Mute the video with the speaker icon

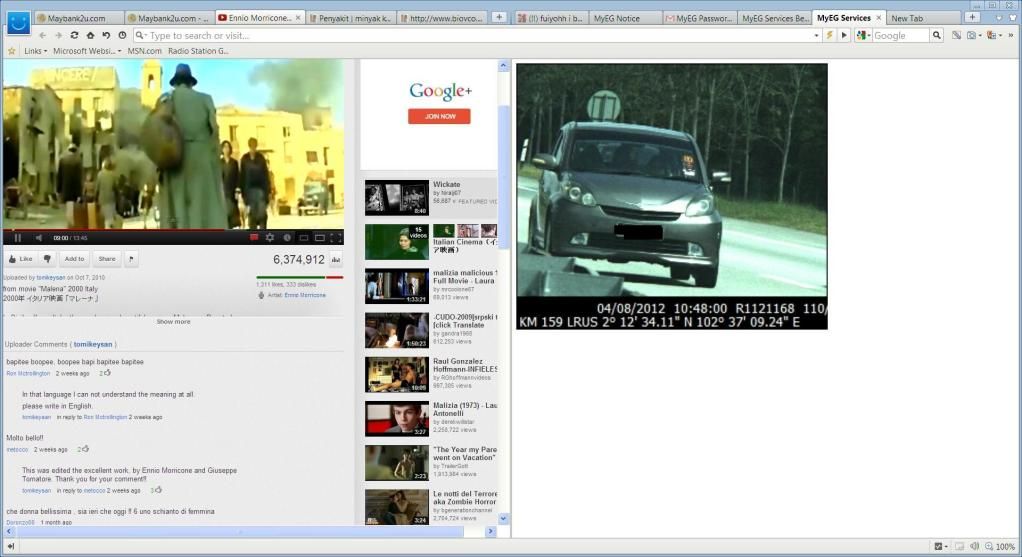point(39,238)
